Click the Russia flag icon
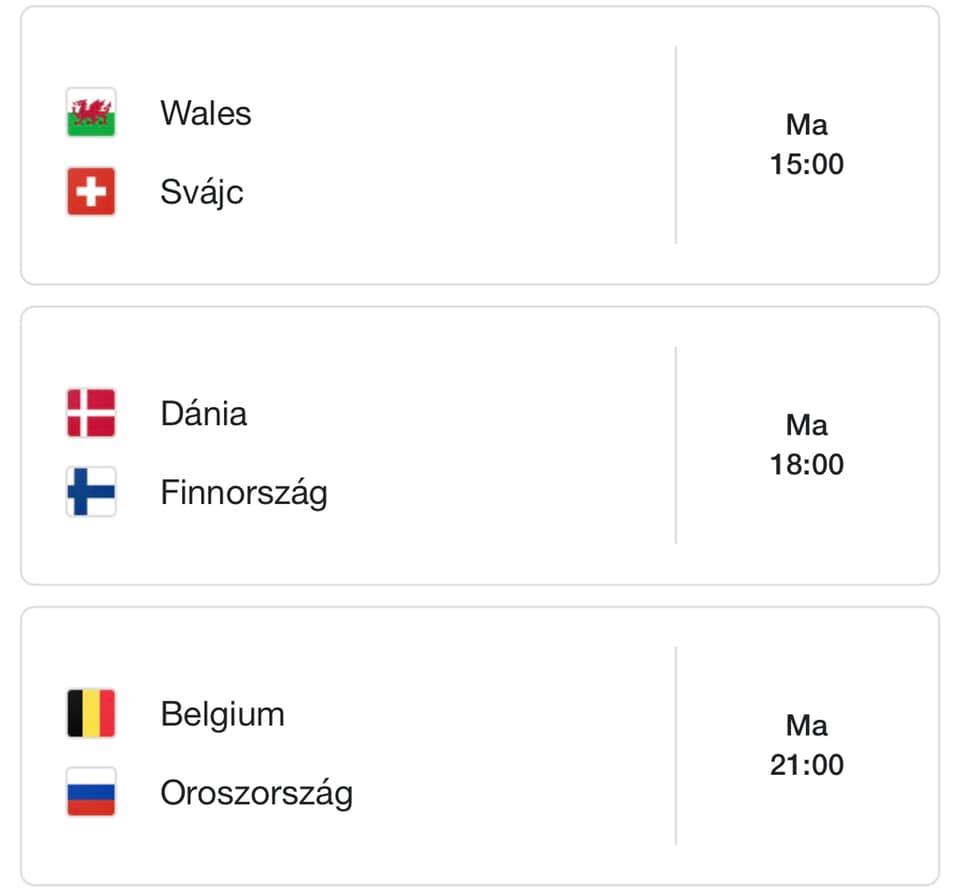This screenshot has height=888, width=960. tap(91, 792)
